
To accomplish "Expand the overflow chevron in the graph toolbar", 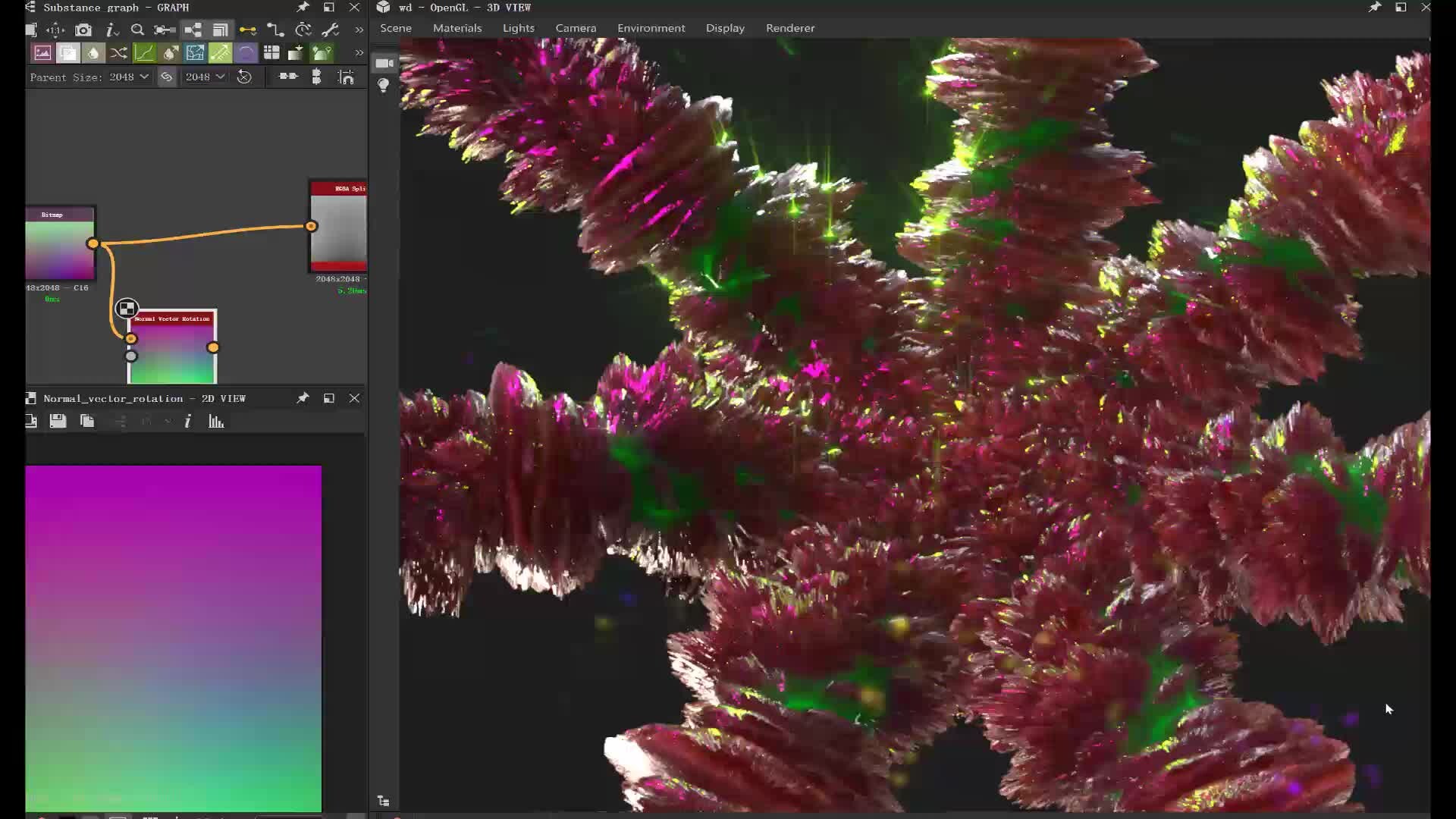I will coord(358,30).
